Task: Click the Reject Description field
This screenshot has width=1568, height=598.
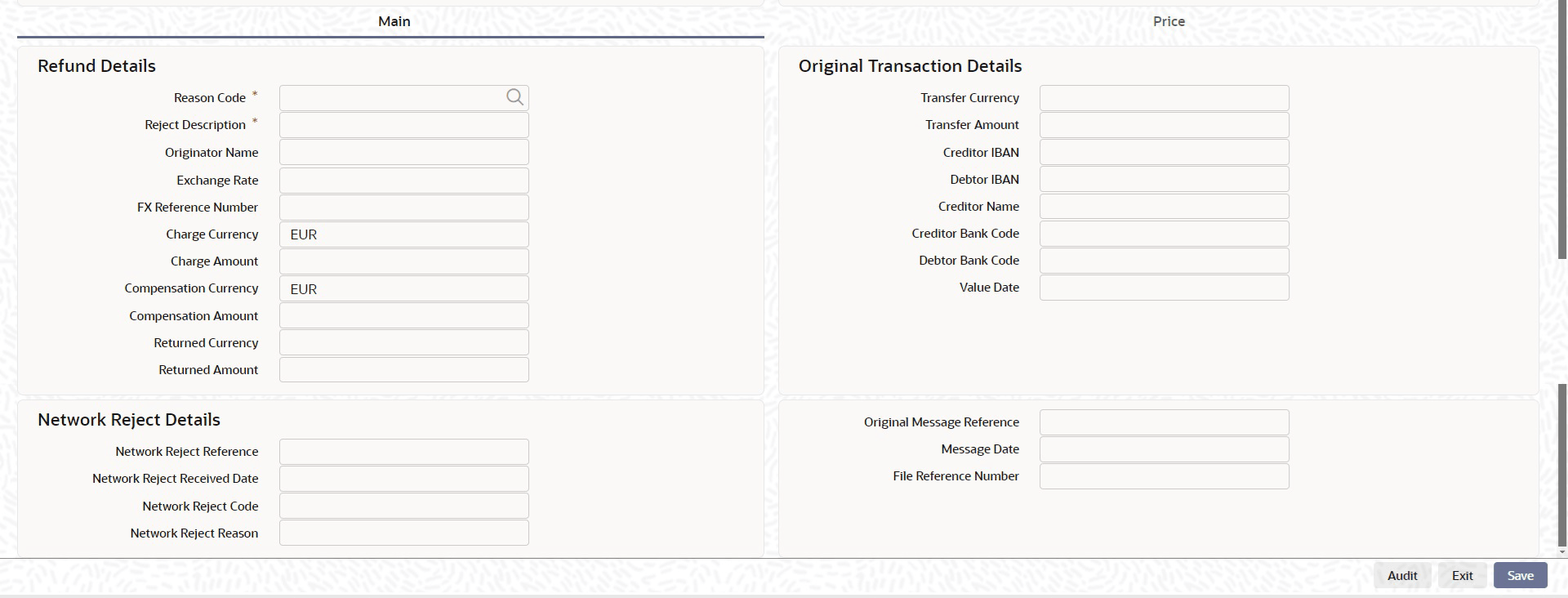Action: tap(404, 125)
